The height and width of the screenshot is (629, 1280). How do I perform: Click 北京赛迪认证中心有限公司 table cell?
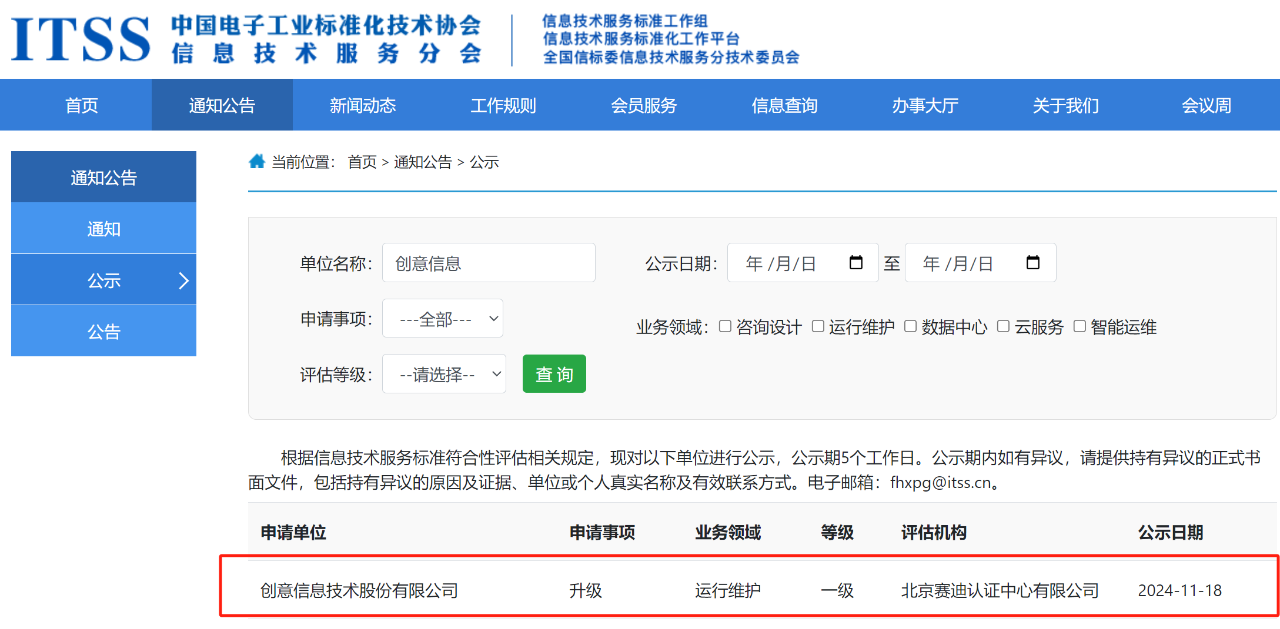[1000, 591]
